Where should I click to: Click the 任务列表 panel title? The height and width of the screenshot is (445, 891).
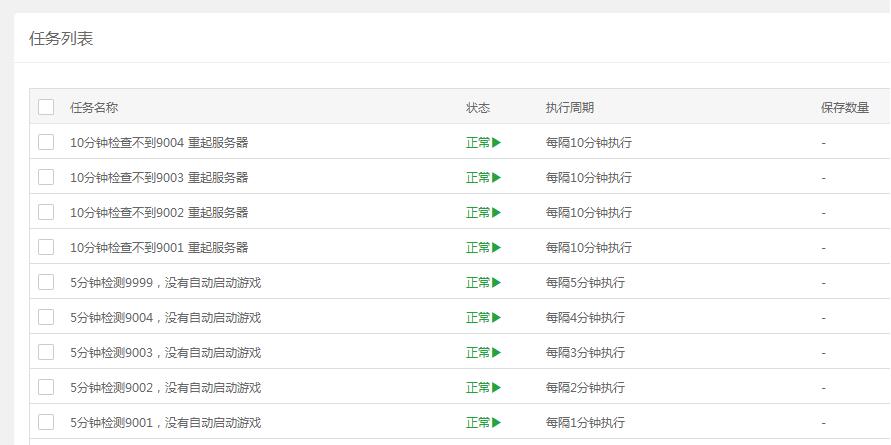pos(62,39)
